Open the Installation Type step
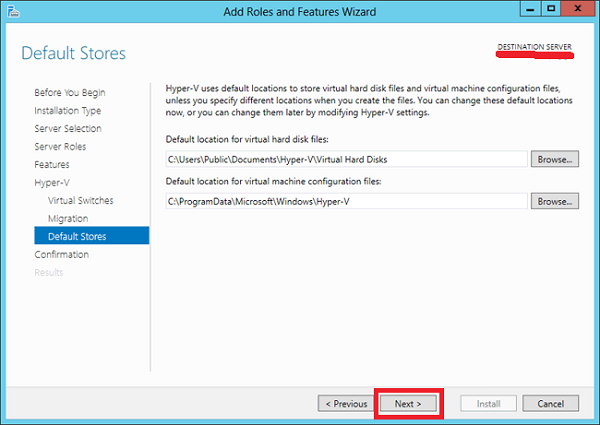 click(68, 111)
